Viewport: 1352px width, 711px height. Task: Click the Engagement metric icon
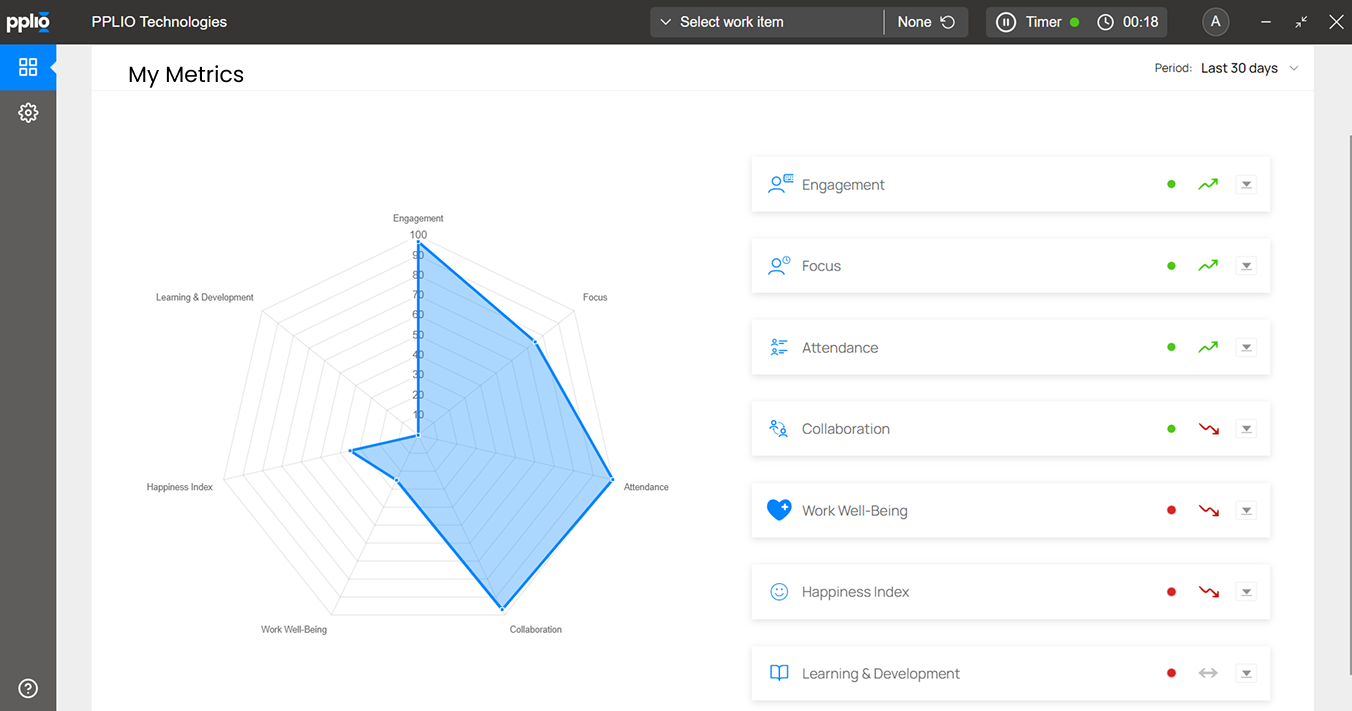[779, 184]
